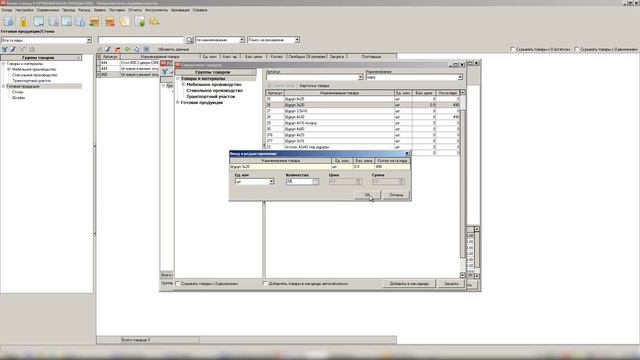The width and height of the screenshot is (640, 360).
Task: Select 'Шкафы' in the main groups tree
Action: point(18,98)
